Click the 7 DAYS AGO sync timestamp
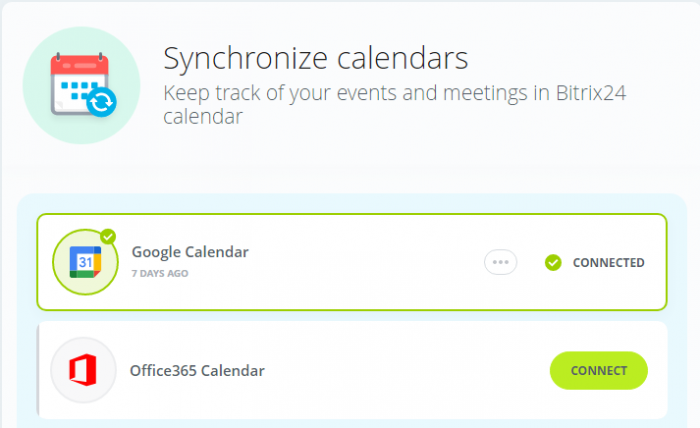The width and height of the screenshot is (700, 428). 160,273
